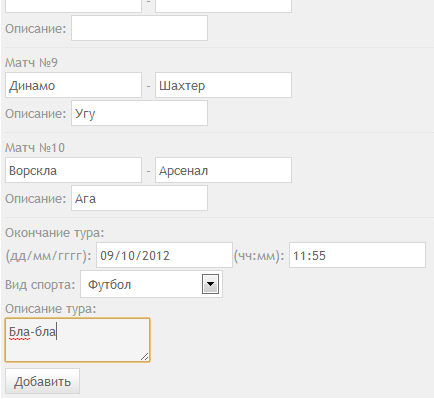Click the Окончание тура label
This screenshot has height=399, width=434.
(x=55, y=232)
